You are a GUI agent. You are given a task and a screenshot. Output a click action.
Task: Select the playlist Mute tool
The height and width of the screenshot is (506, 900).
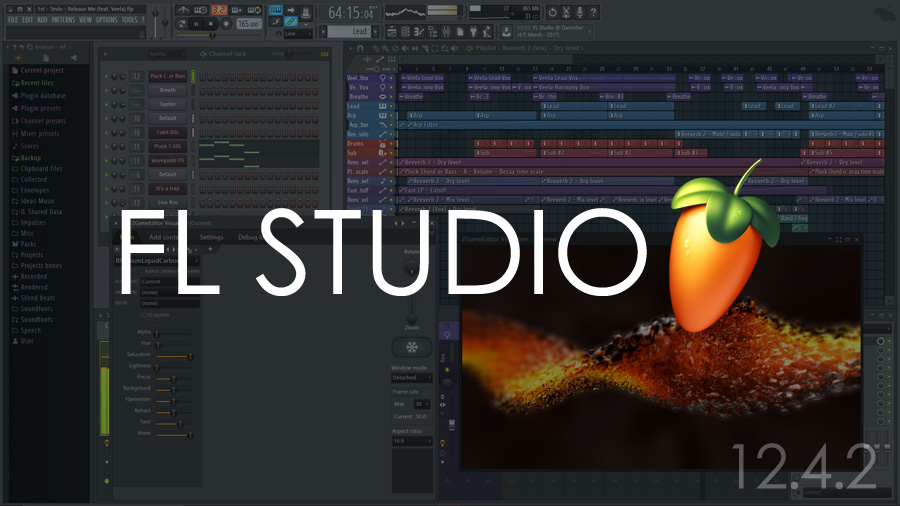[405, 48]
